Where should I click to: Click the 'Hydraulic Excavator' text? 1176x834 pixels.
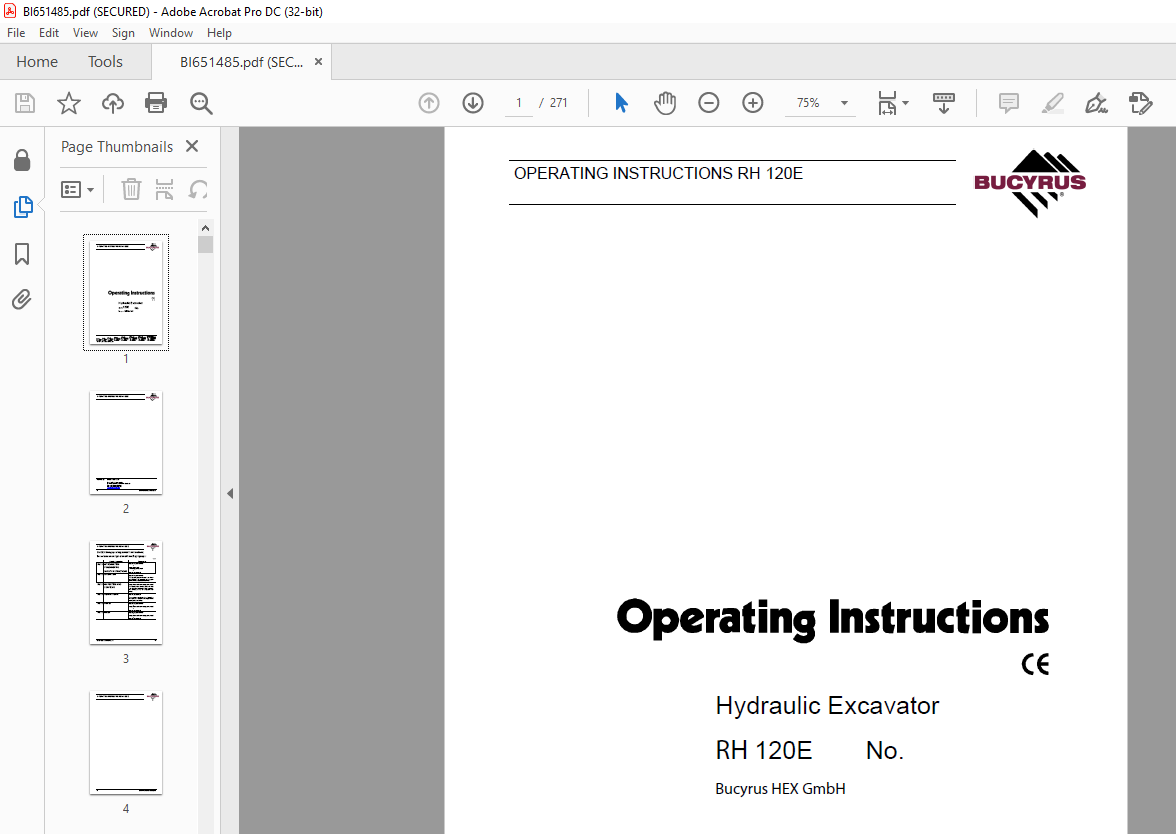(826, 706)
